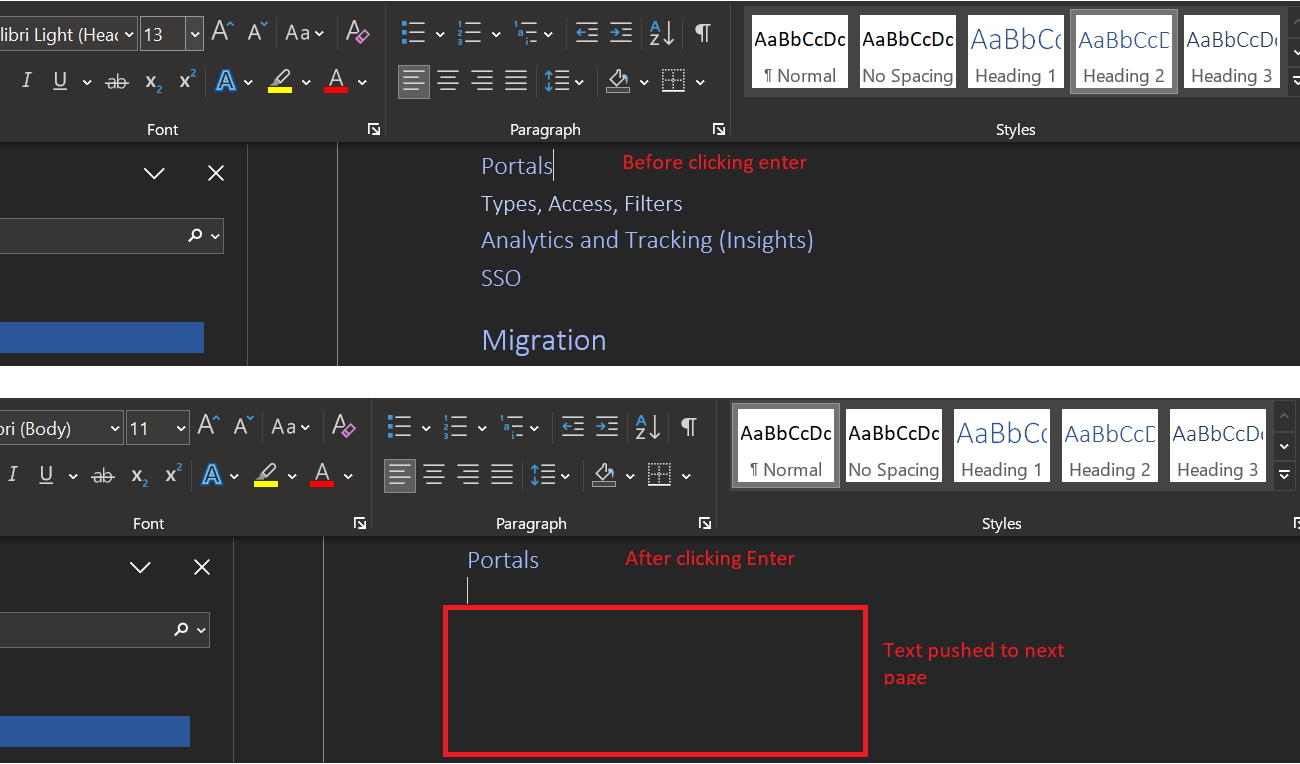The width and height of the screenshot is (1300, 764).
Task: Click the Subscript icon
Action: click(152, 82)
